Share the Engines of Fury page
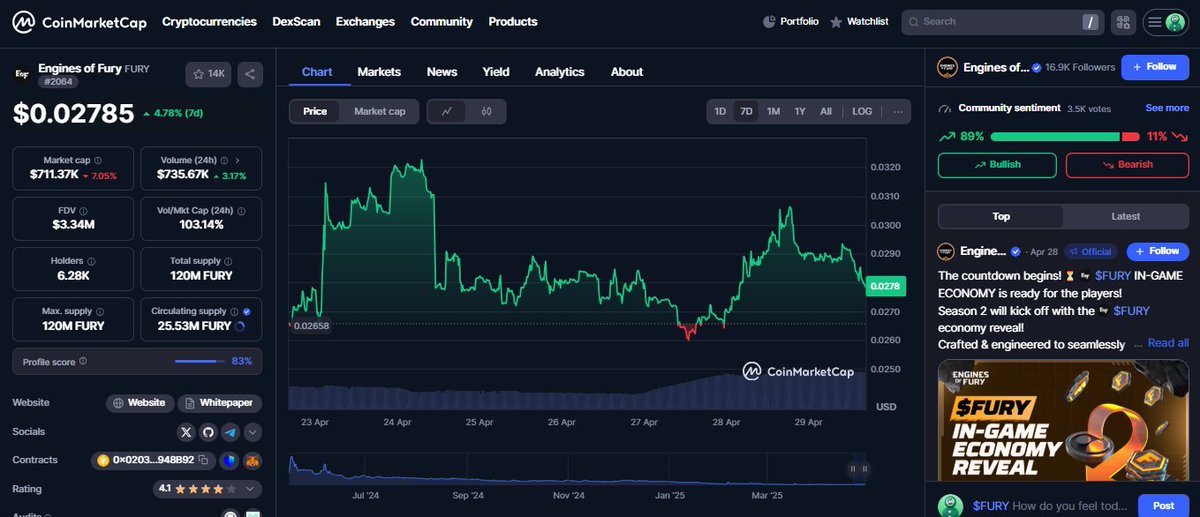 tap(250, 73)
